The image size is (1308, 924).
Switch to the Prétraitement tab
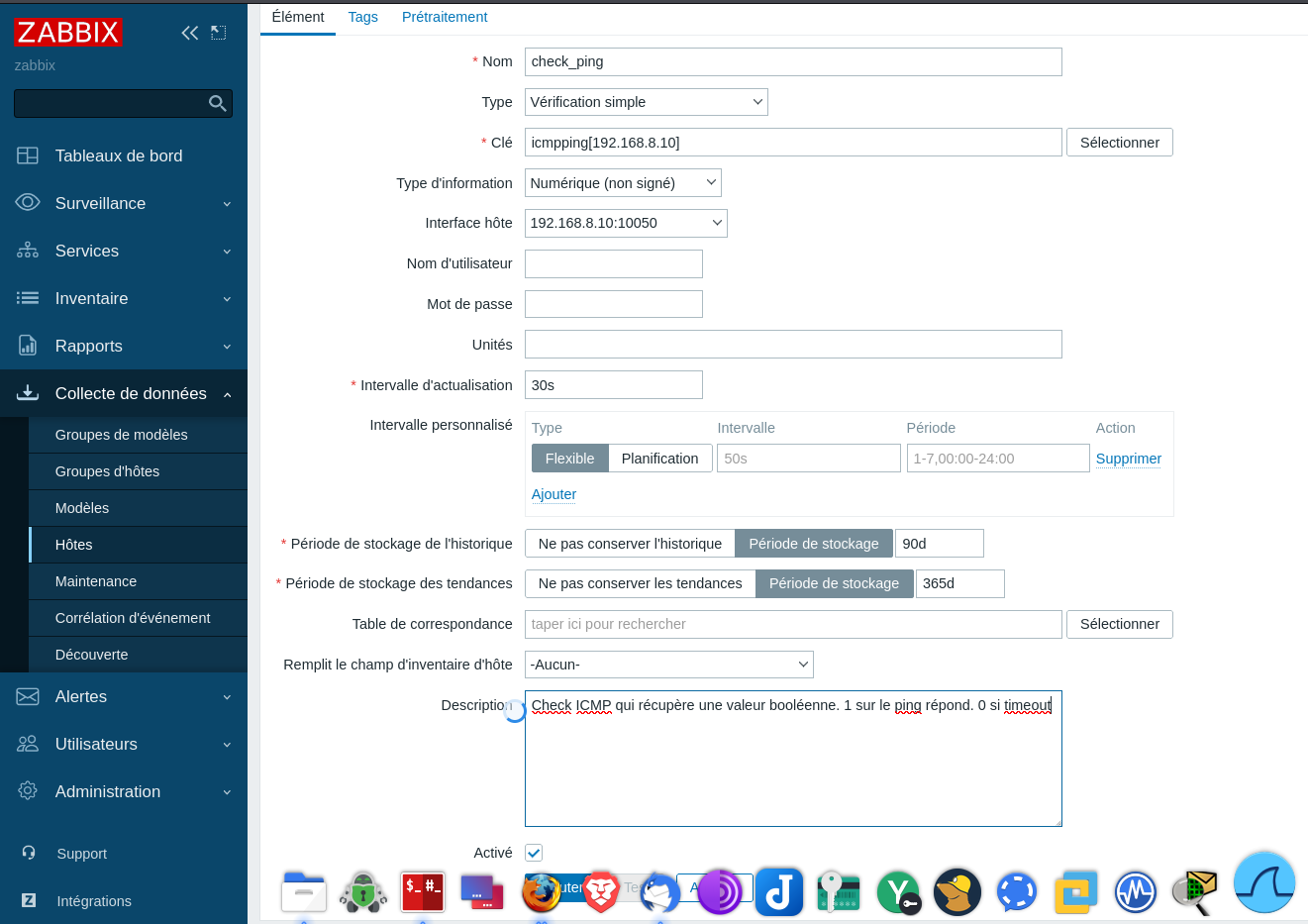[x=445, y=17]
